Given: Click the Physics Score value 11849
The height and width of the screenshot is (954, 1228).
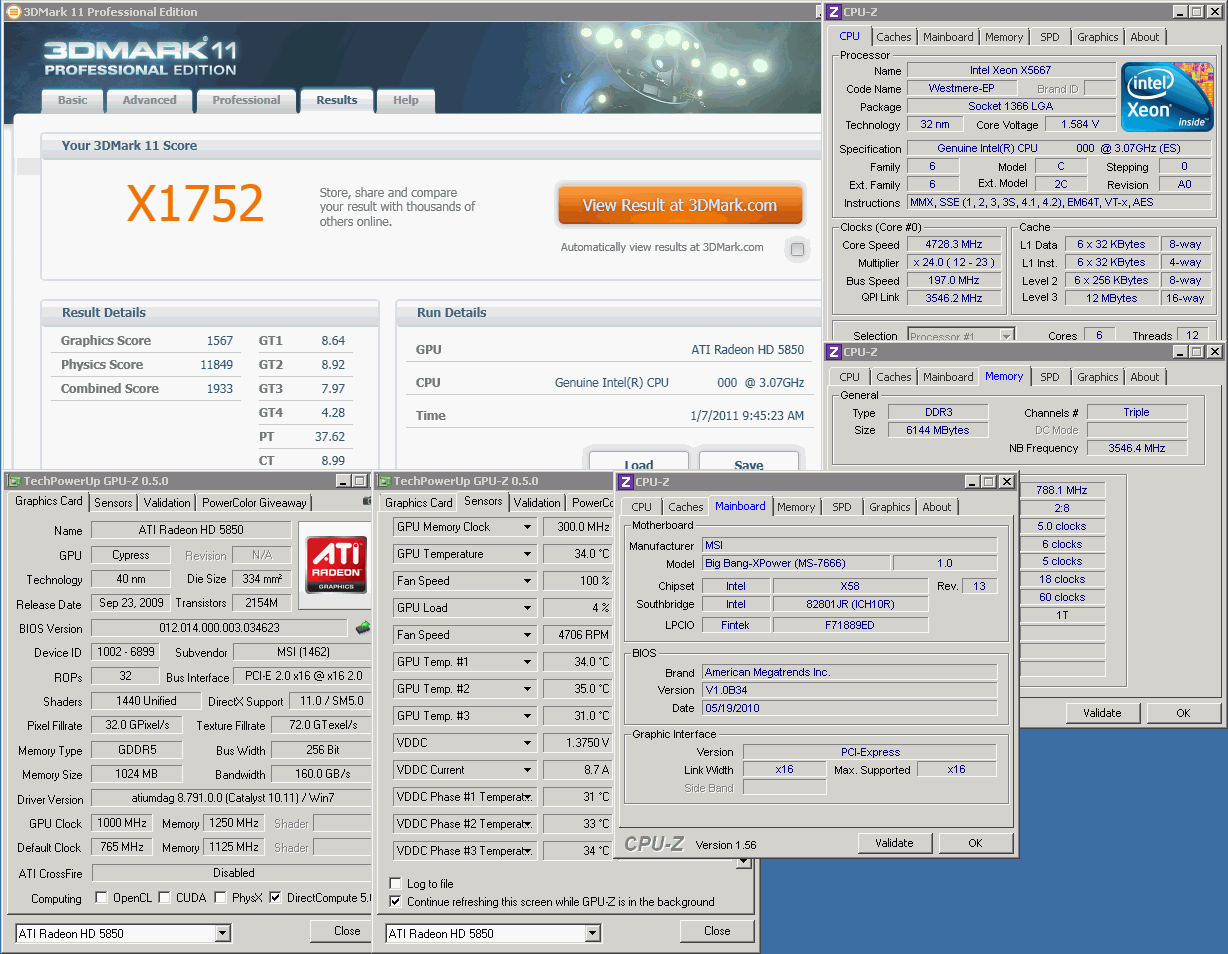Looking at the screenshot, I should tap(216, 365).
